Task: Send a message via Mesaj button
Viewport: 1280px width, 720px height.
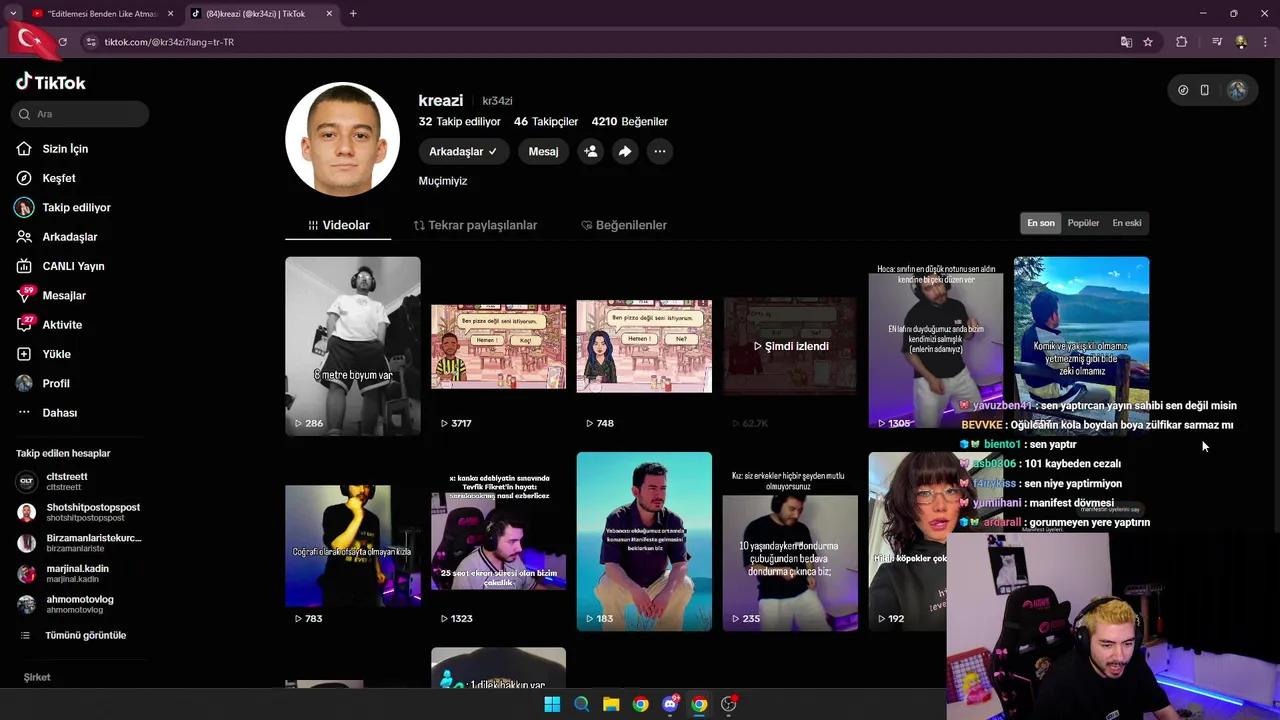Action: click(x=543, y=151)
